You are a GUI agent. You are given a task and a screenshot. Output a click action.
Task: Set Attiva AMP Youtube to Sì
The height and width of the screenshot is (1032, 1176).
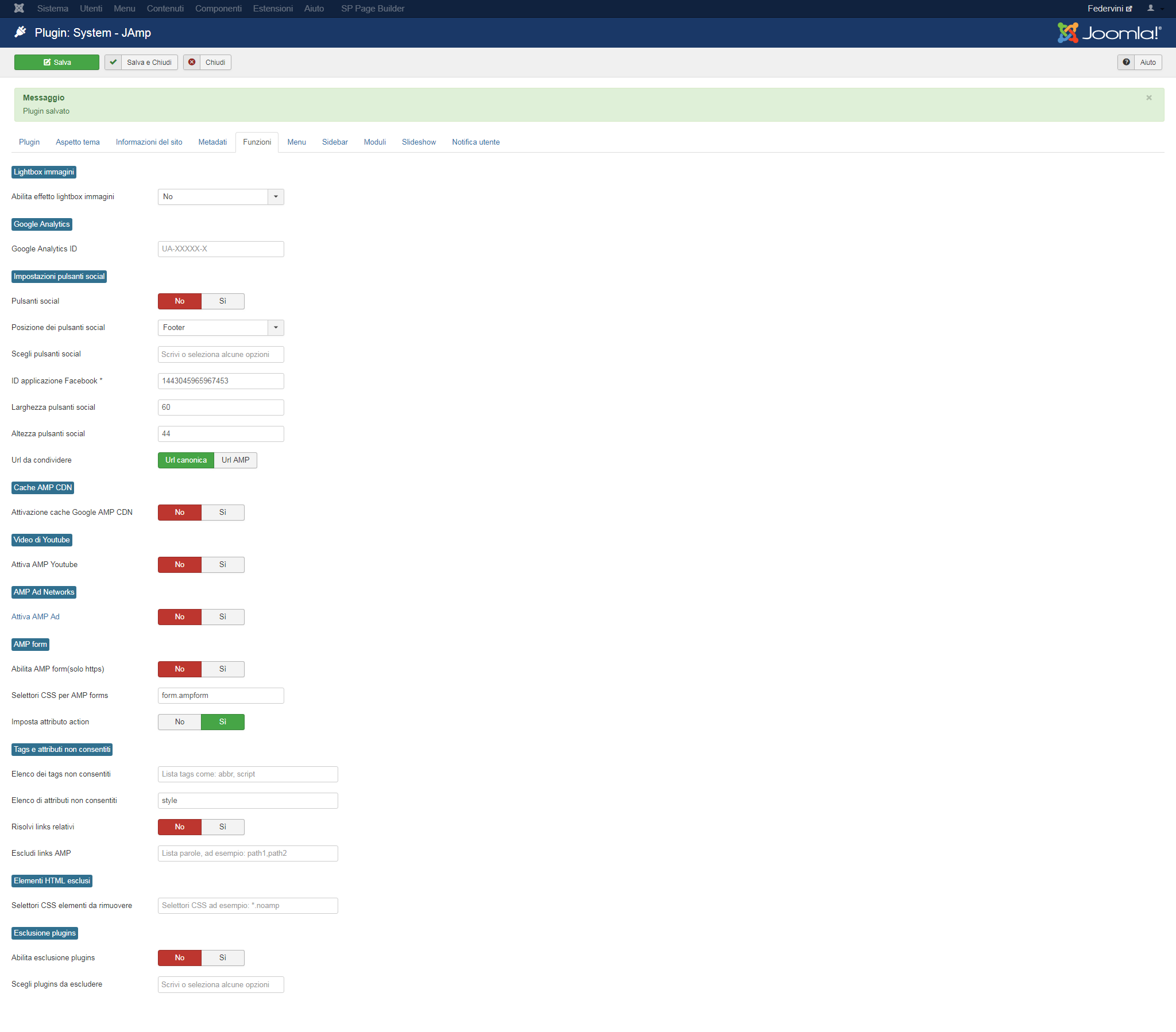223,564
